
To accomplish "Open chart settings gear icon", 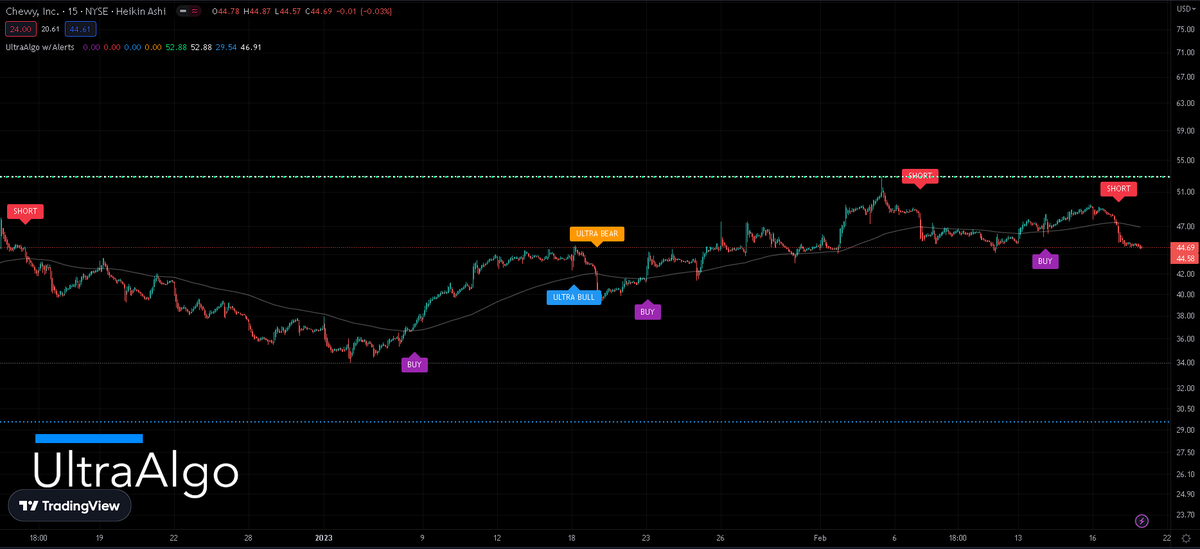I will 1186,537.
